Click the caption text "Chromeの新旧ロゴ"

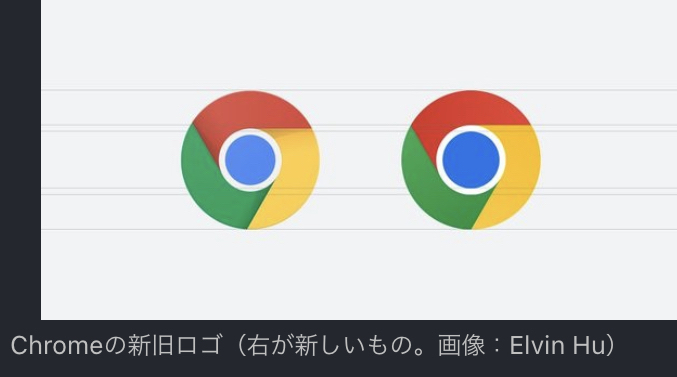tap(116, 345)
